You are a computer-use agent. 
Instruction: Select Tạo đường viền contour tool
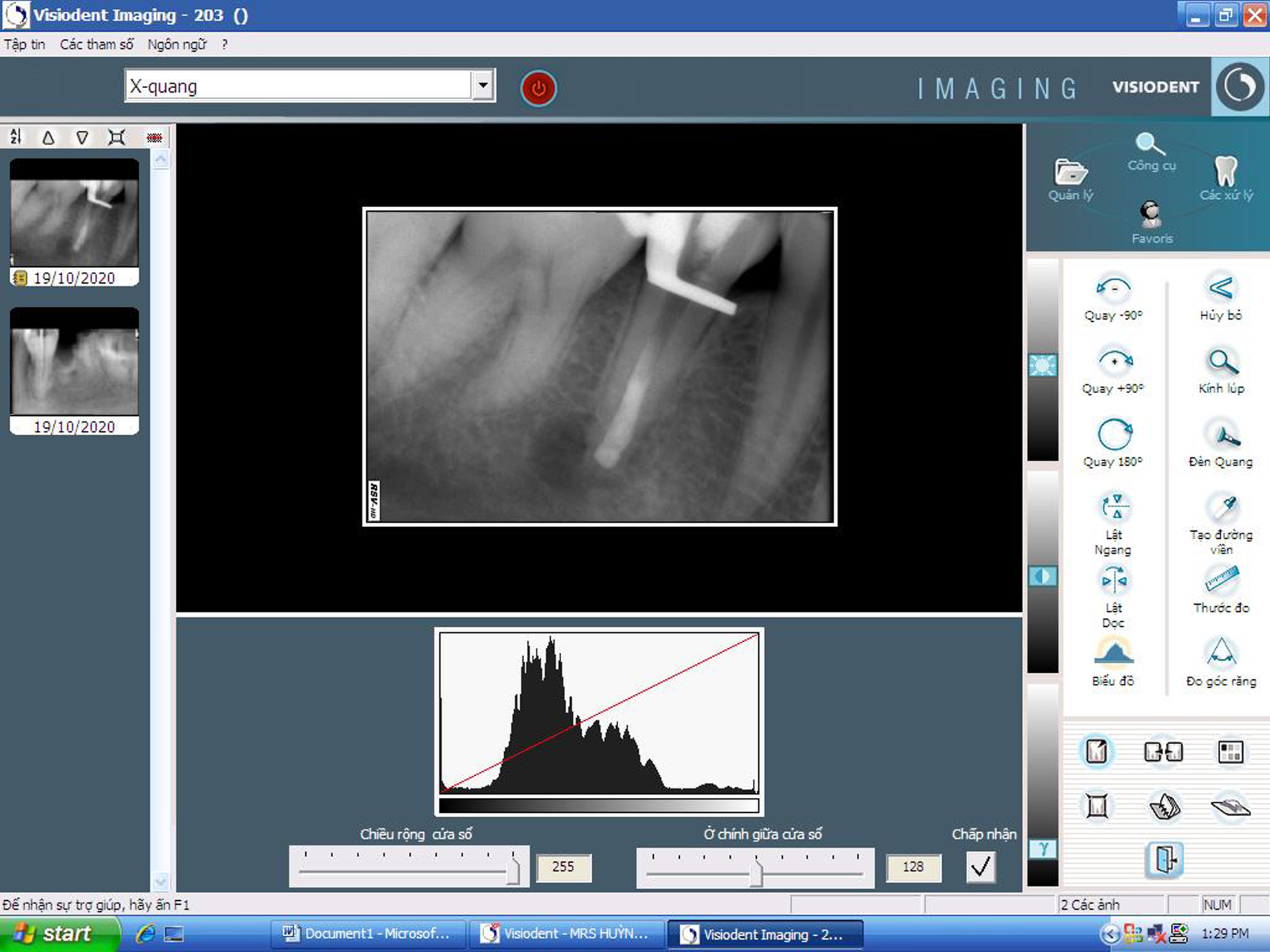[x=1221, y=523]
